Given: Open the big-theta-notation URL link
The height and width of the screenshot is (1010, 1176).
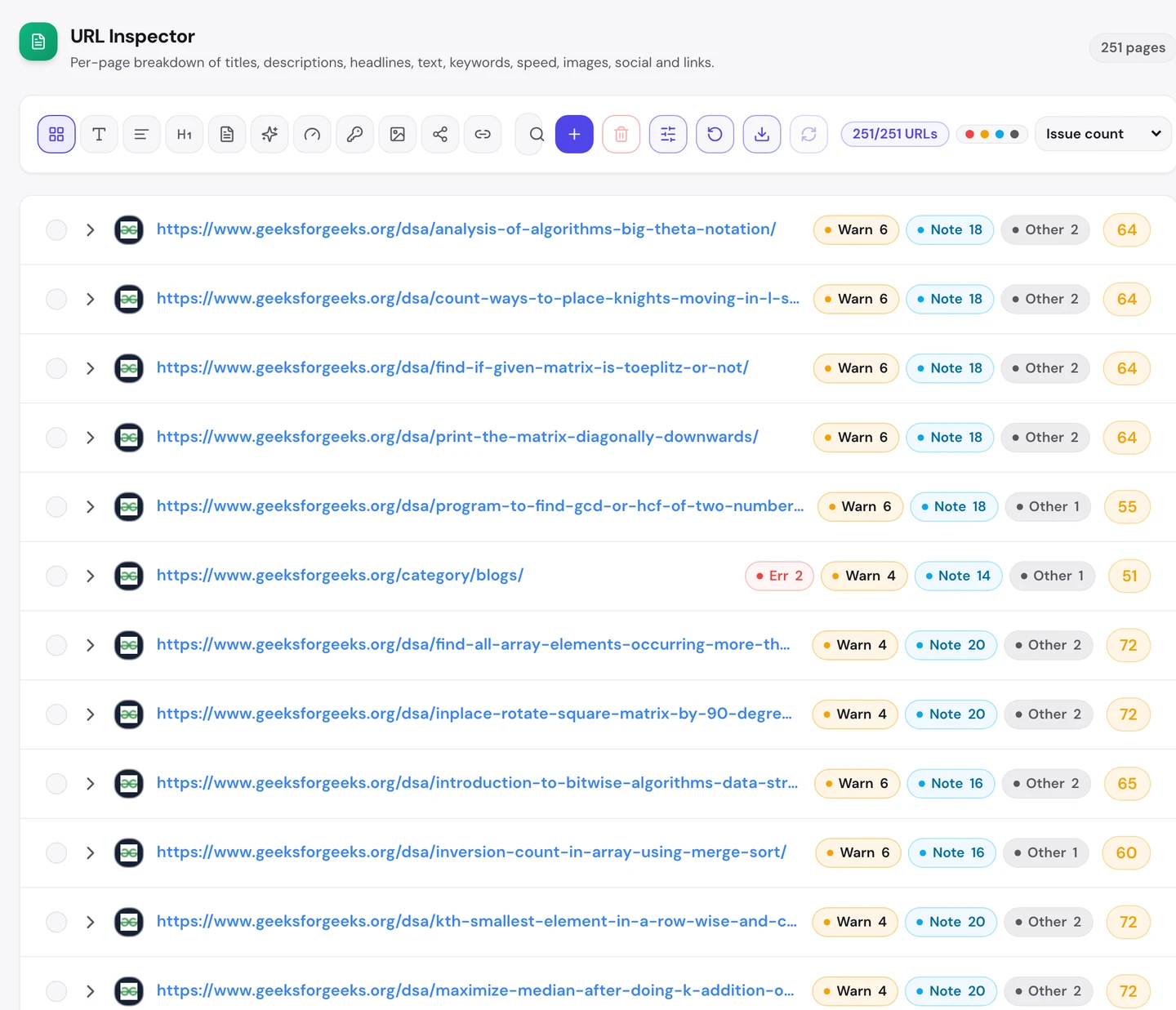Looking at the screenshot, I should point(466,229).
